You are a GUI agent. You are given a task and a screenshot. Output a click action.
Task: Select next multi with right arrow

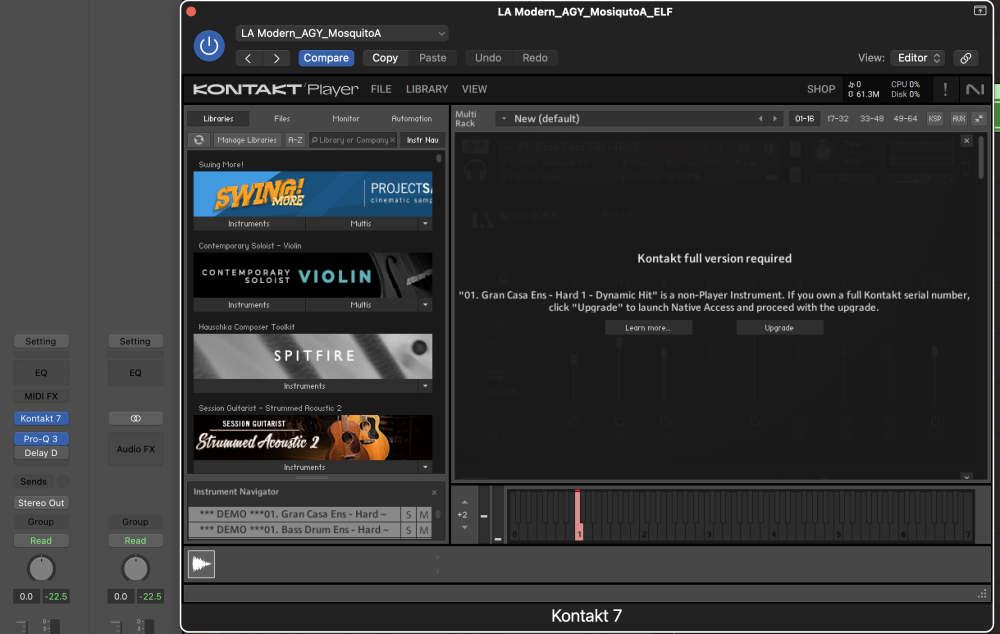point(775,119)
